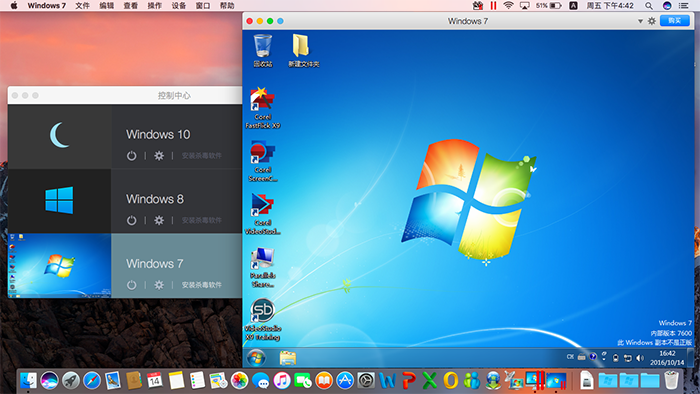
Task: Open the Corel ScreenCap desktop shortcut
Action: pyautogui.click(x=262, y=161)
